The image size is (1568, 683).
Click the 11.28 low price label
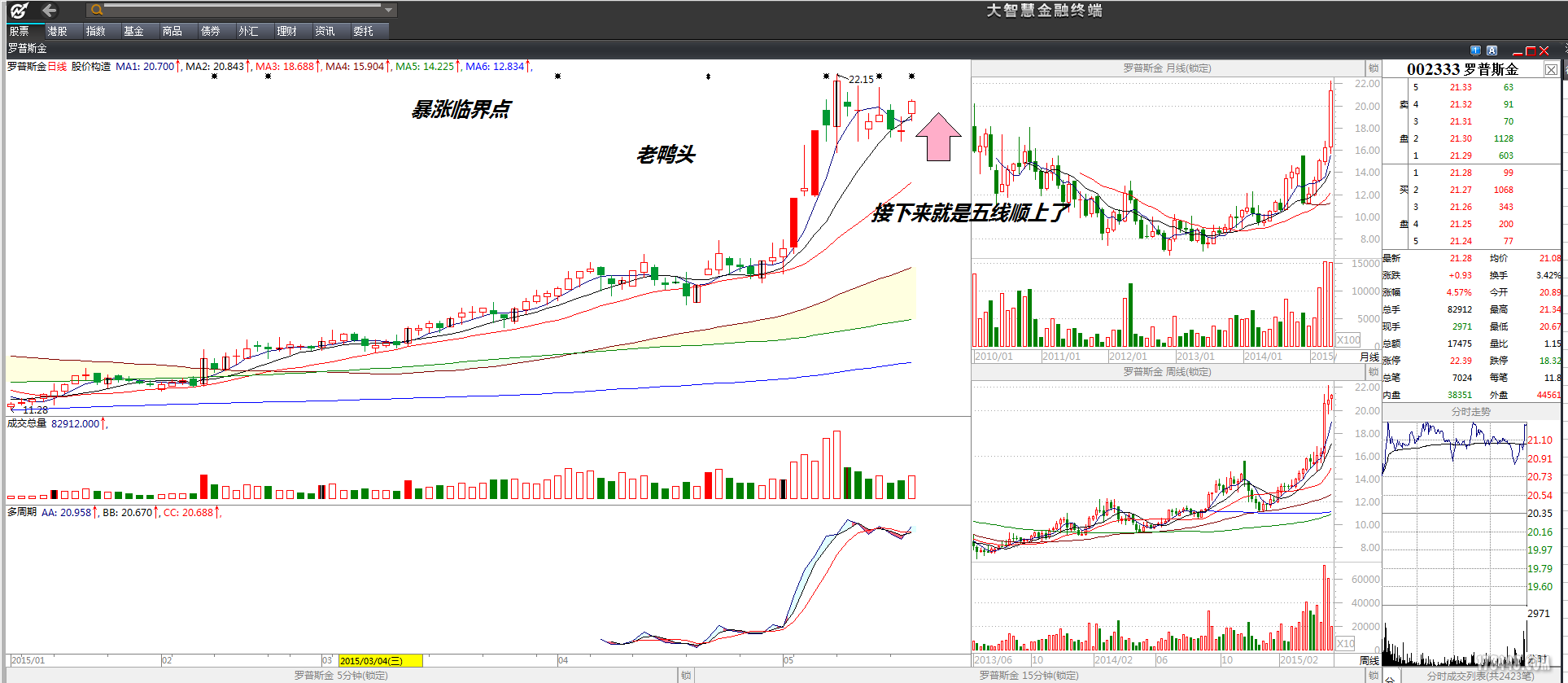coord(35,410)
